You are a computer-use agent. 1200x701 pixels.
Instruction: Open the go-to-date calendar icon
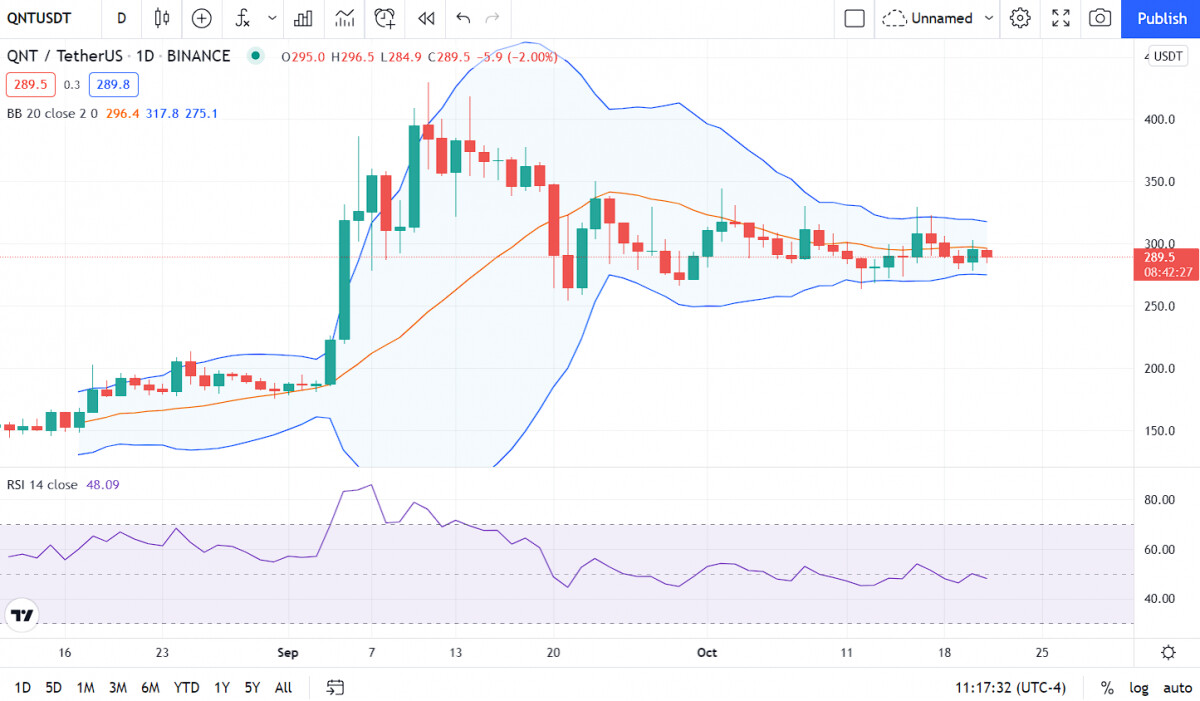[x=335, y=688]
